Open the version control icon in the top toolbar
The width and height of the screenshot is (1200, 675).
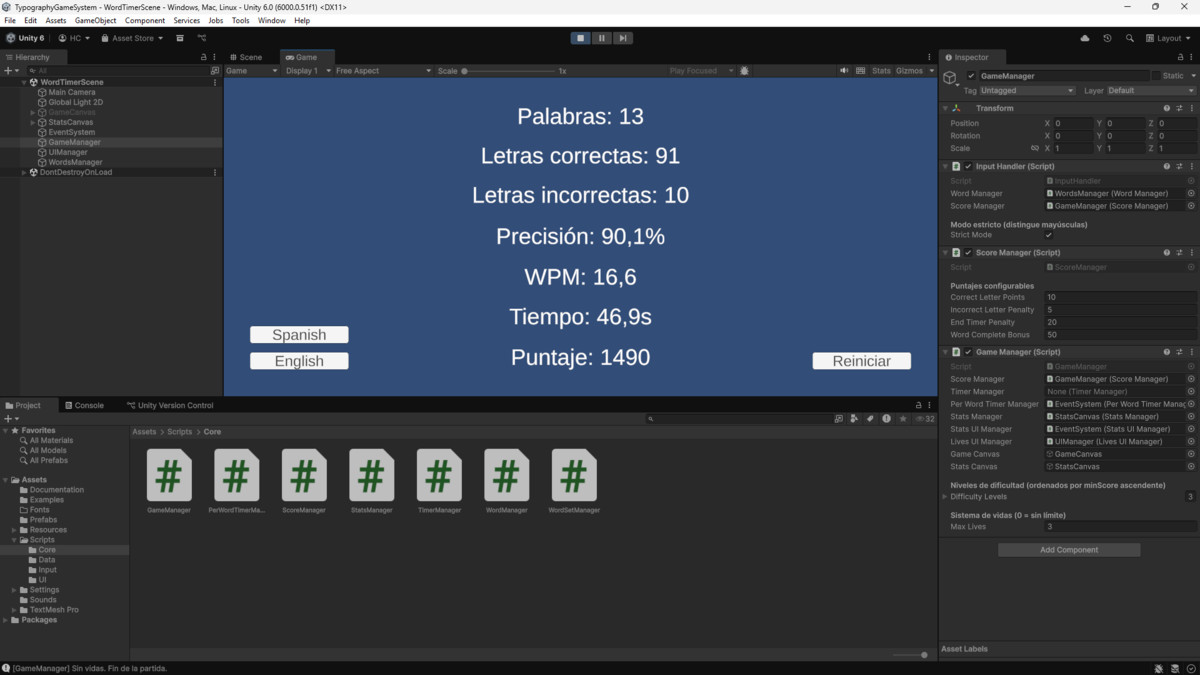point(201,38)
